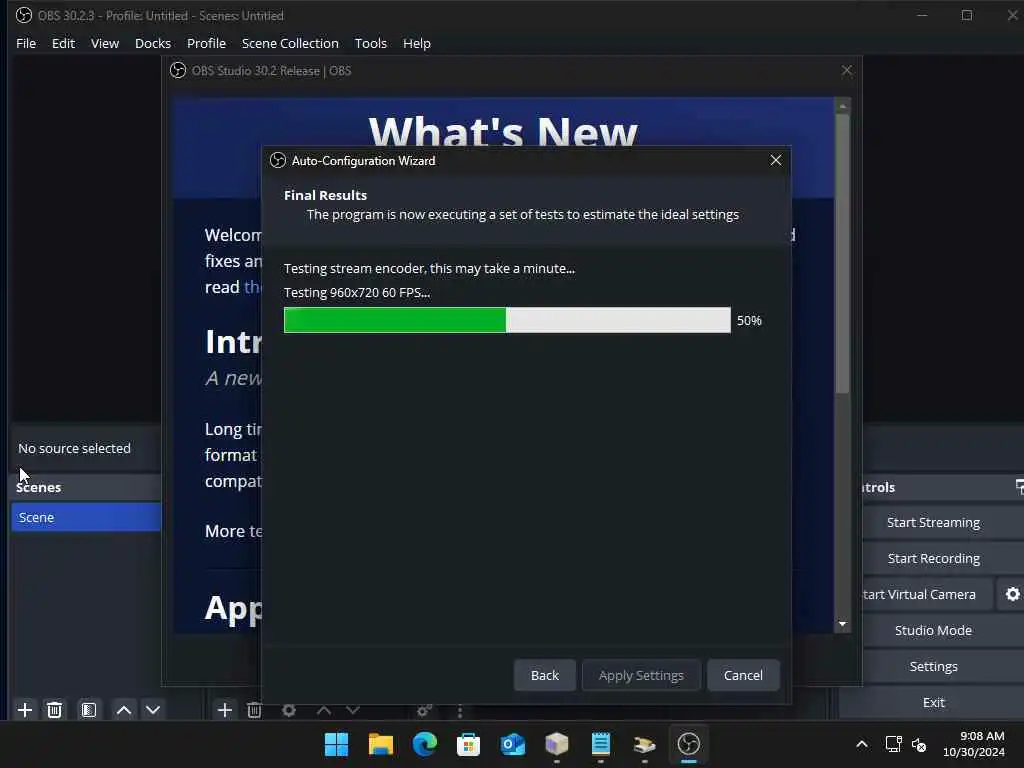This screenshot has width=1024, height=768.
Task: Open the Profile menu
Action: (206, 43)
